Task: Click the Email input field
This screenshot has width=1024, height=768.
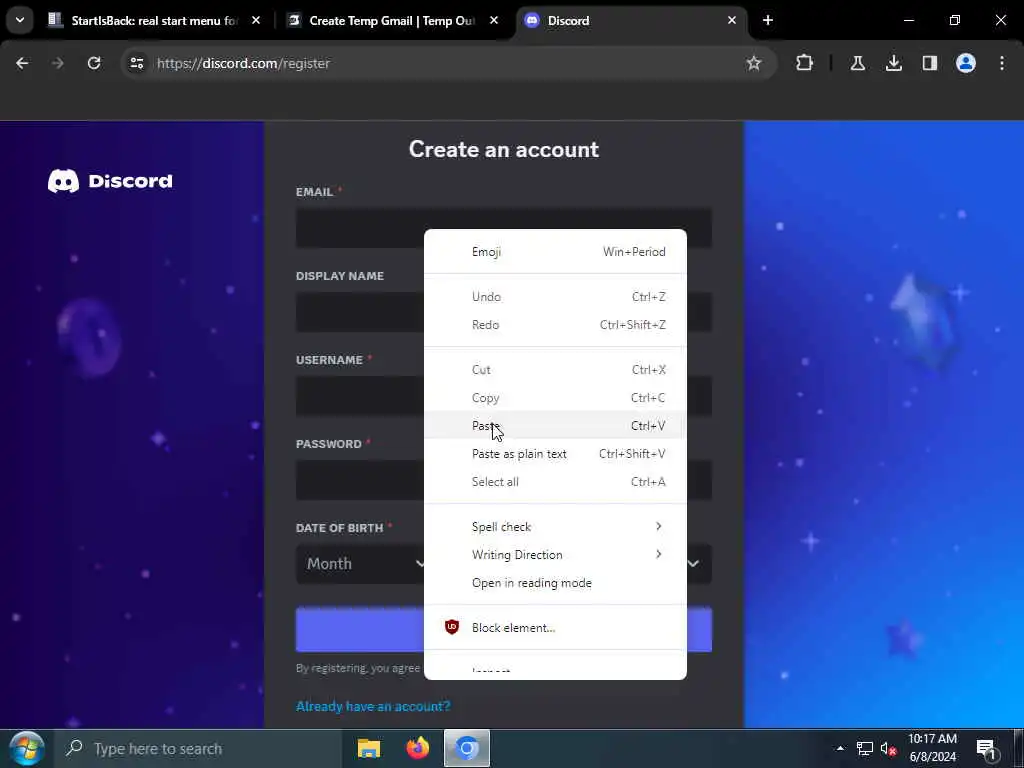Action: [504, 227]
